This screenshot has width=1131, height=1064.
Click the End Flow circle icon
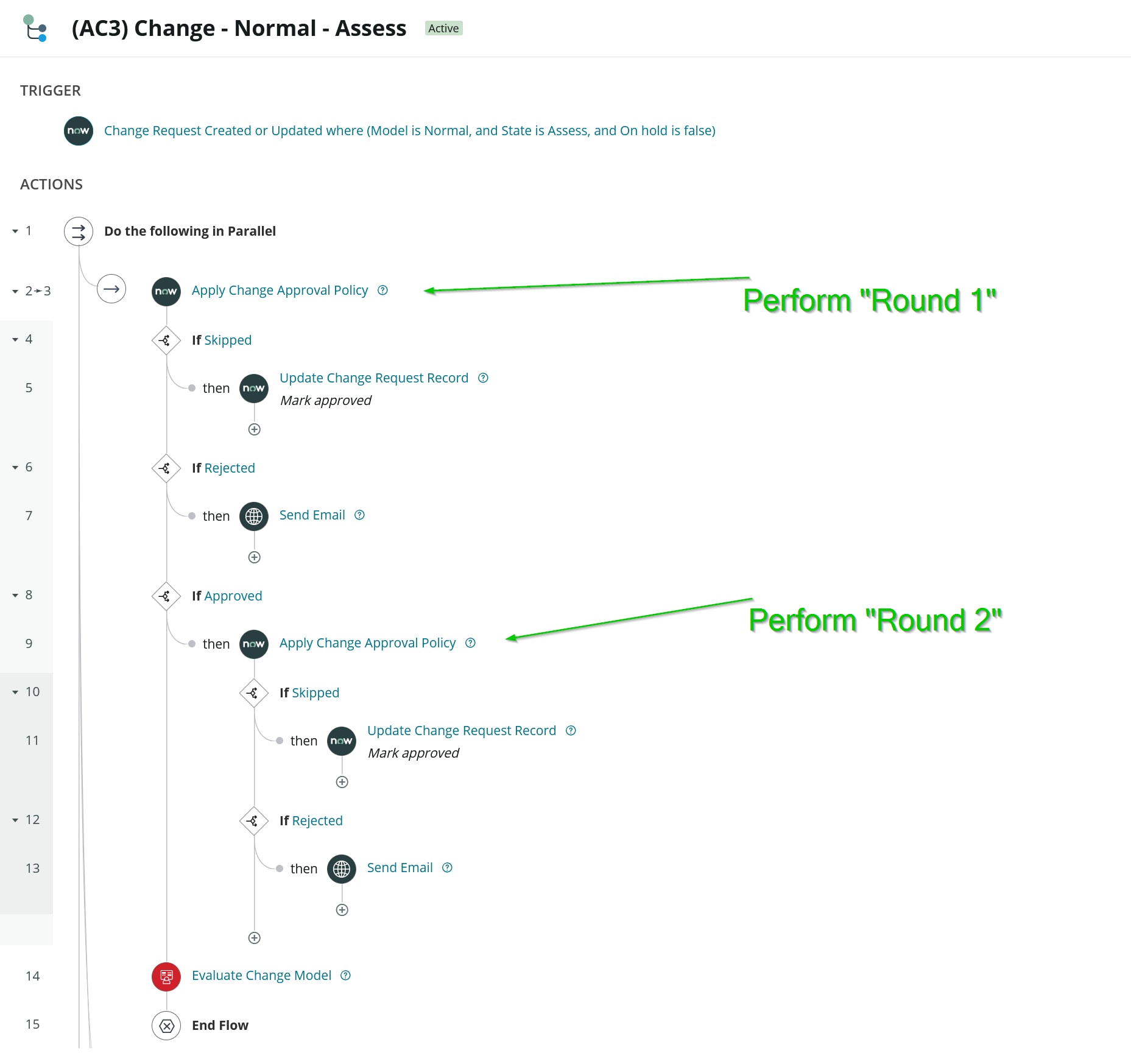[166, 1026]
